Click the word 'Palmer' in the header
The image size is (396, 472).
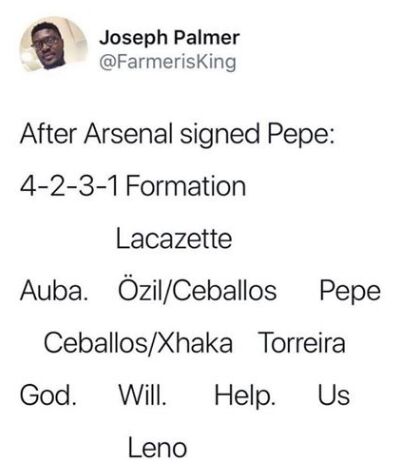[x=206, y=38]
